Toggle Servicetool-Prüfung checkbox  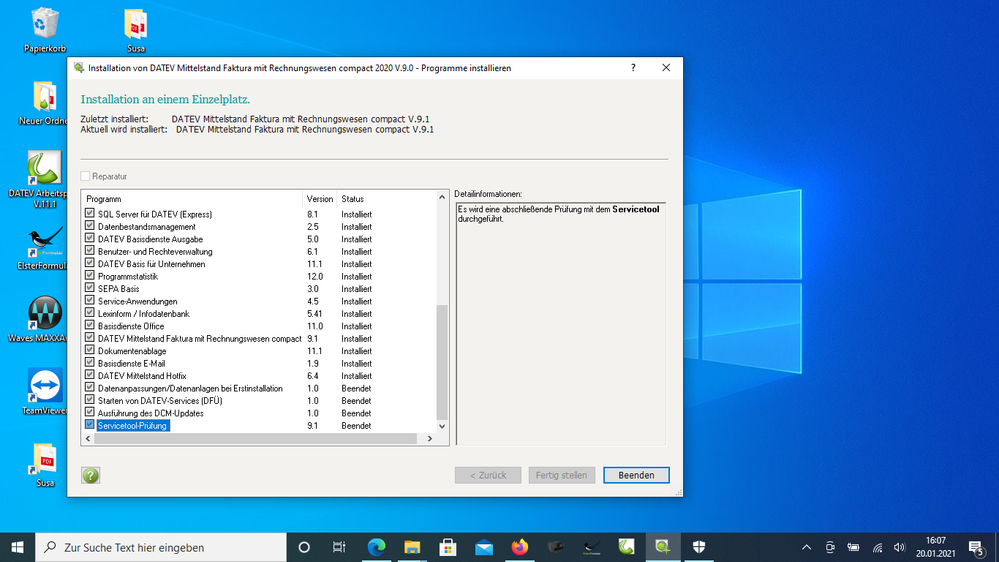click(89, 425)
